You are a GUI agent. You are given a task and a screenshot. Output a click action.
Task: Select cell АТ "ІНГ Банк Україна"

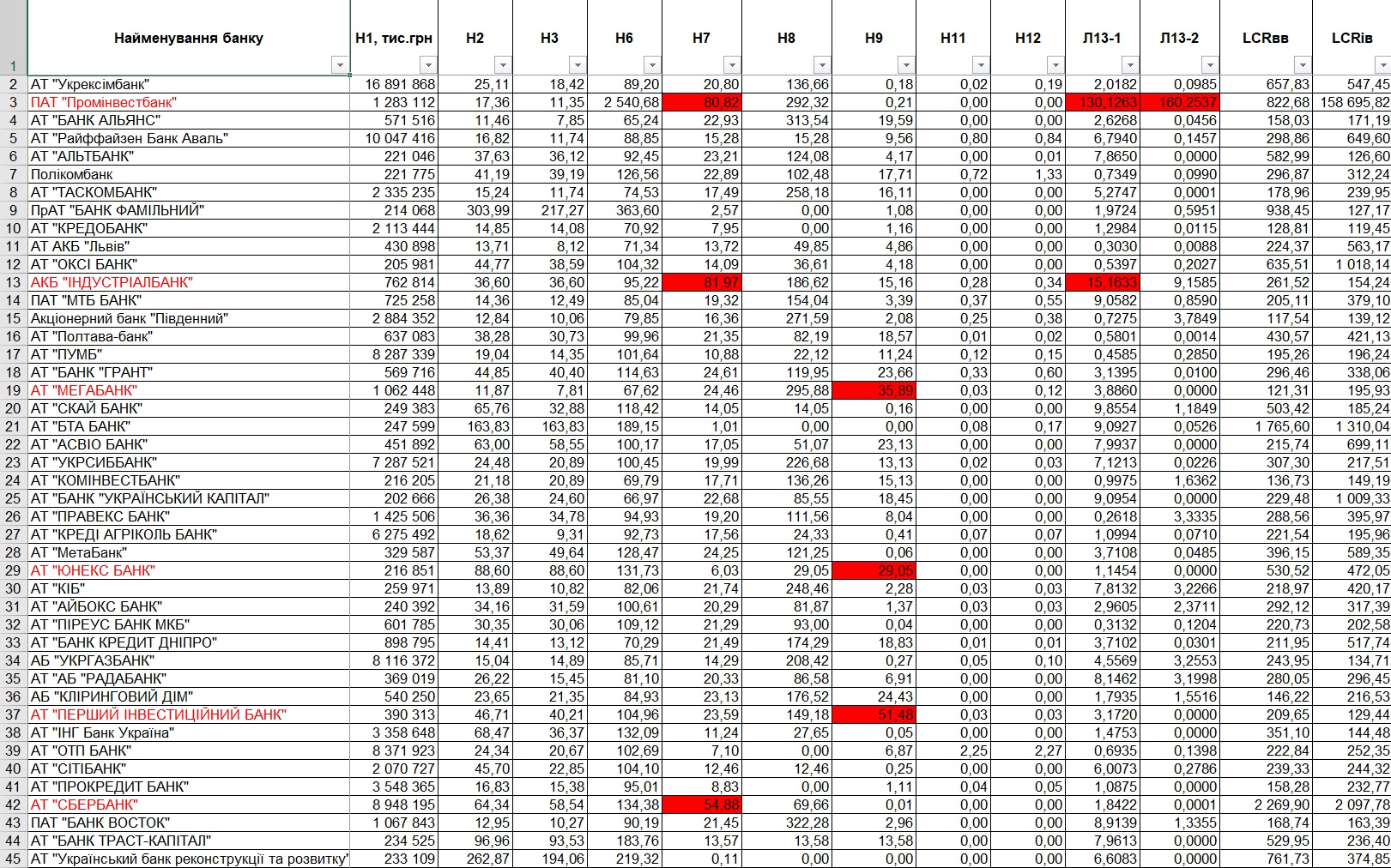point(189,732)
